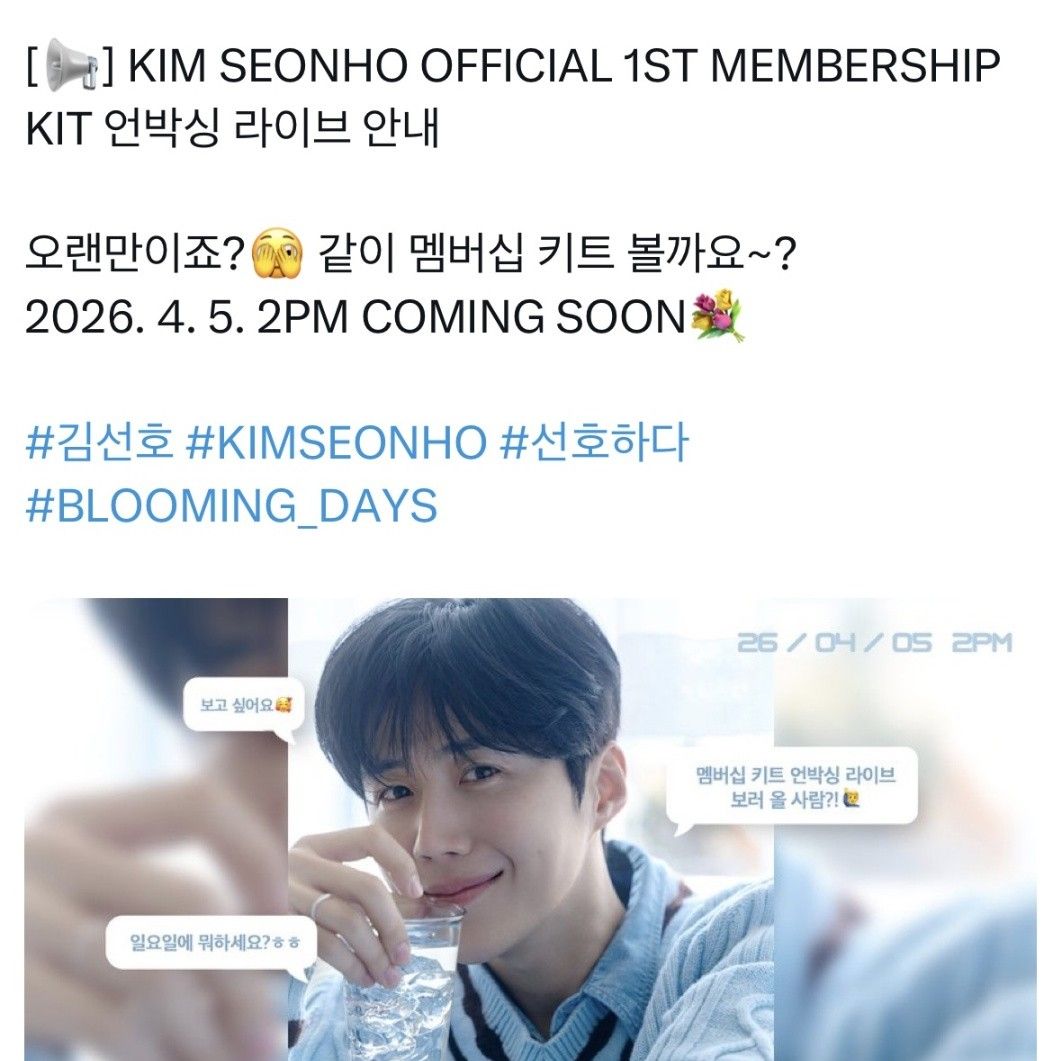The image size is (1061, 1061).
Task: Click the 멤버십 키트 언박싱 라이브 speech bubble
Action: tap(792, 788)
